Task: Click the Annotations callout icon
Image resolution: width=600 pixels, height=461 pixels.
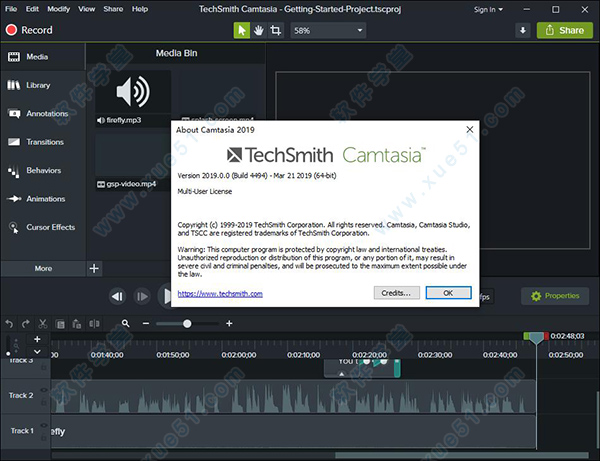Action: coord(14,114)
